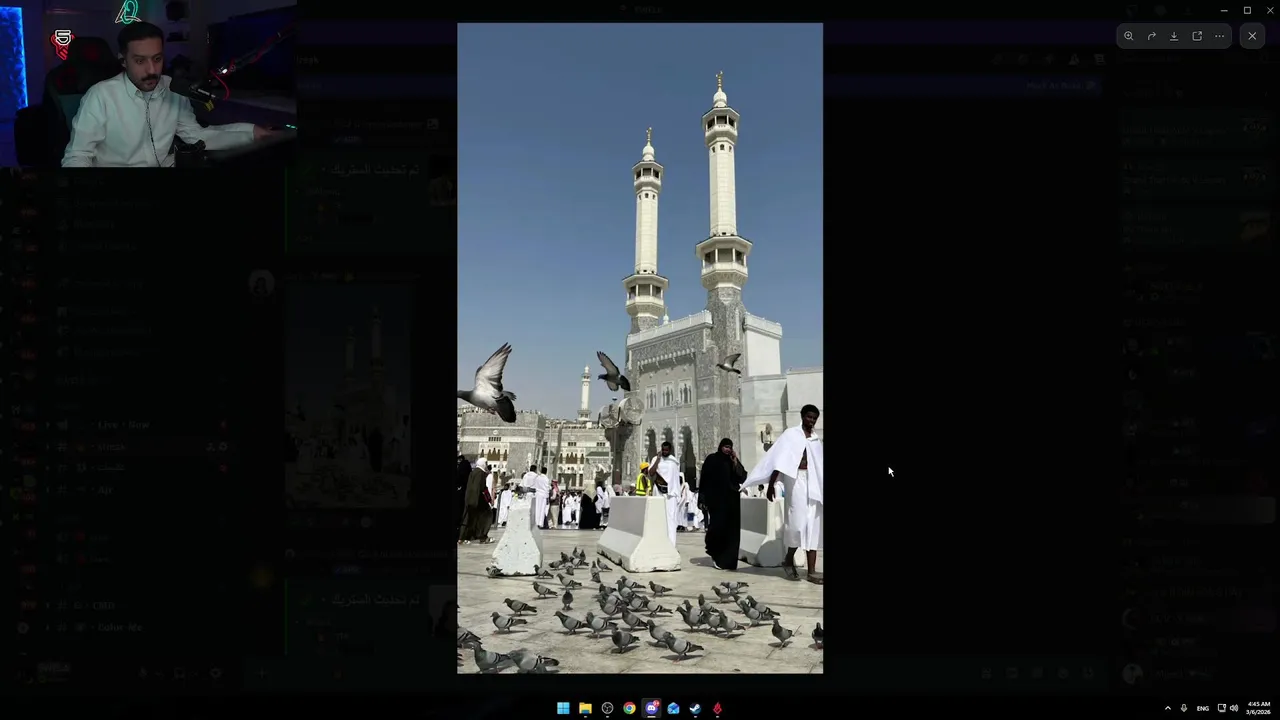The image size is (1280, 720).
Task: Open the three-dot more options menu
Action: coord(1219,36)
